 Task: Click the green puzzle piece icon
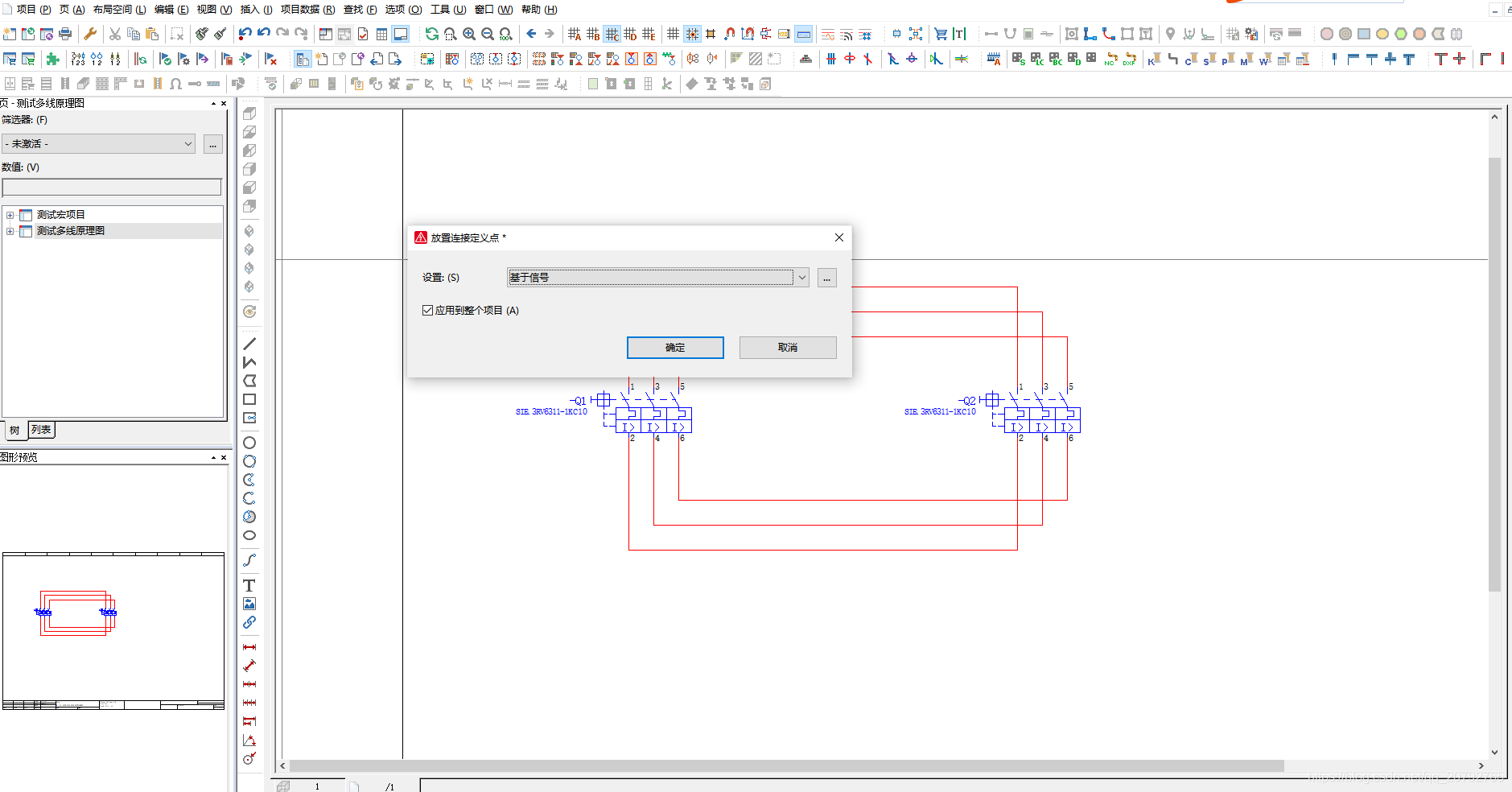pos(53,59)
